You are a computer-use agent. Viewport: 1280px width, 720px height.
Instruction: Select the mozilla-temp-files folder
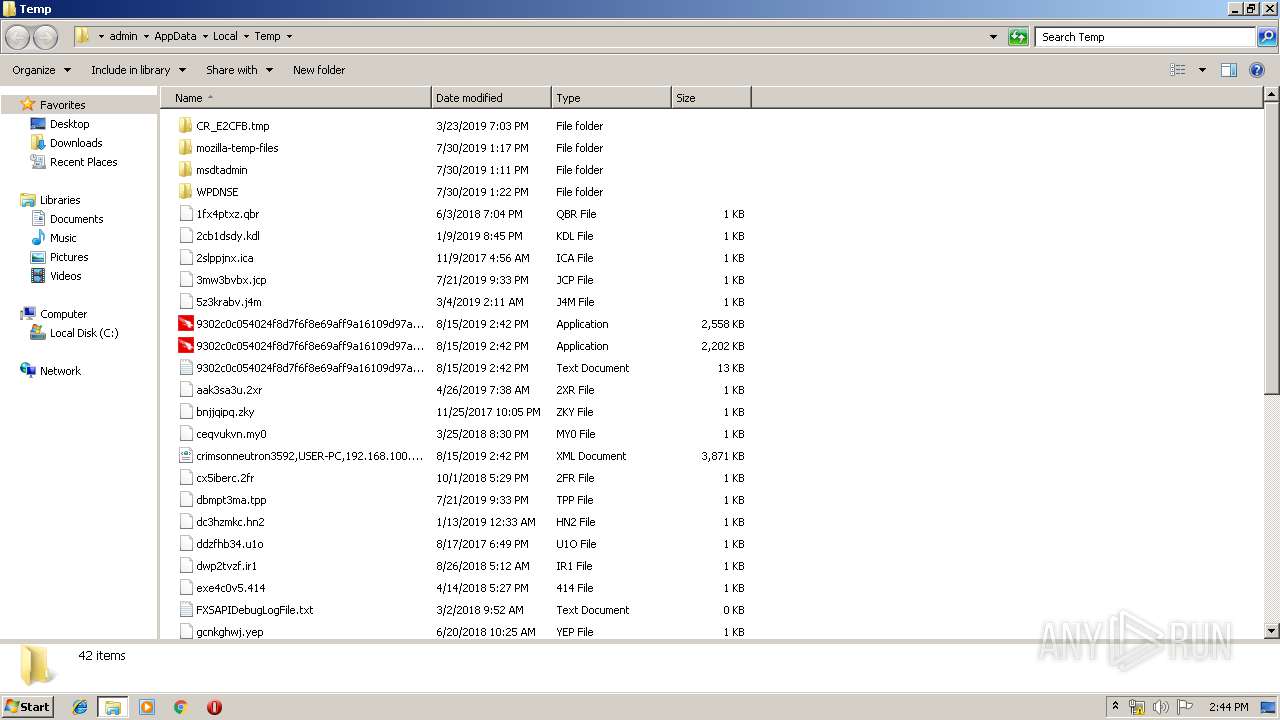237,148
